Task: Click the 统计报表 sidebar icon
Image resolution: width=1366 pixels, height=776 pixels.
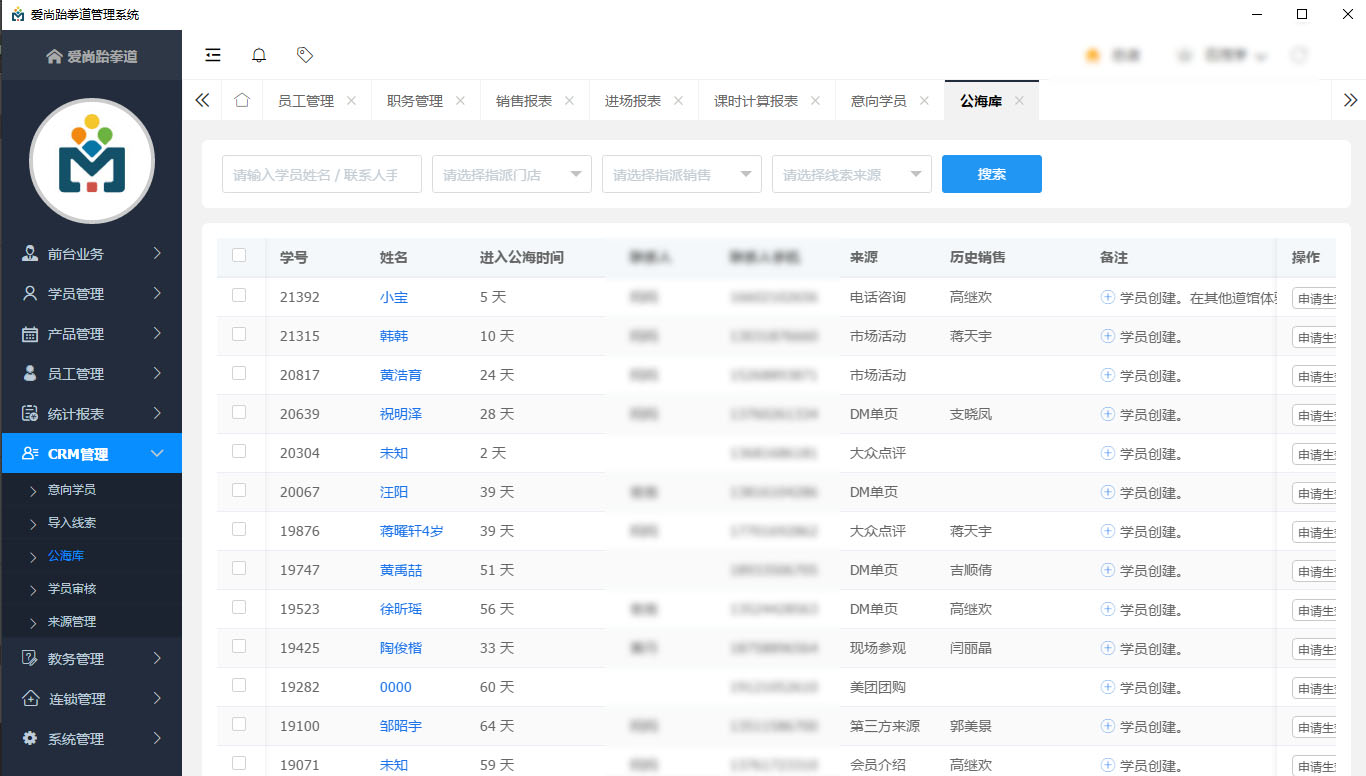Action: click(30, 414)
